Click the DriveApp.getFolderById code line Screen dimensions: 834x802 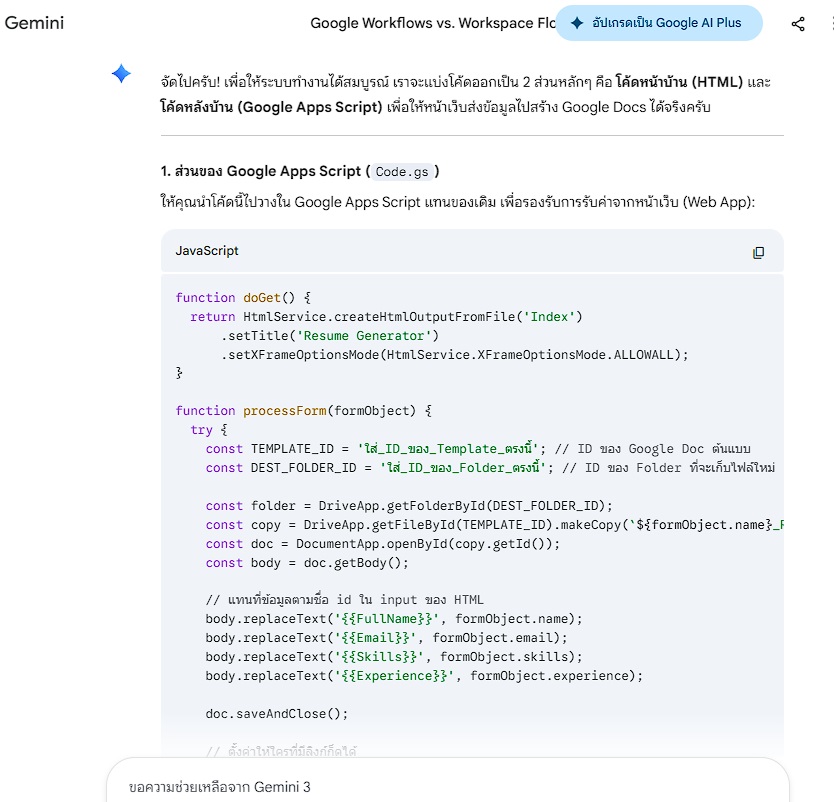[x=409, y=506]
